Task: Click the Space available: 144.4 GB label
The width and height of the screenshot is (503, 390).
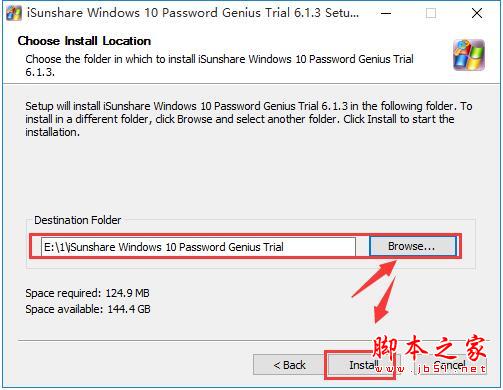Action: (88, 309)
